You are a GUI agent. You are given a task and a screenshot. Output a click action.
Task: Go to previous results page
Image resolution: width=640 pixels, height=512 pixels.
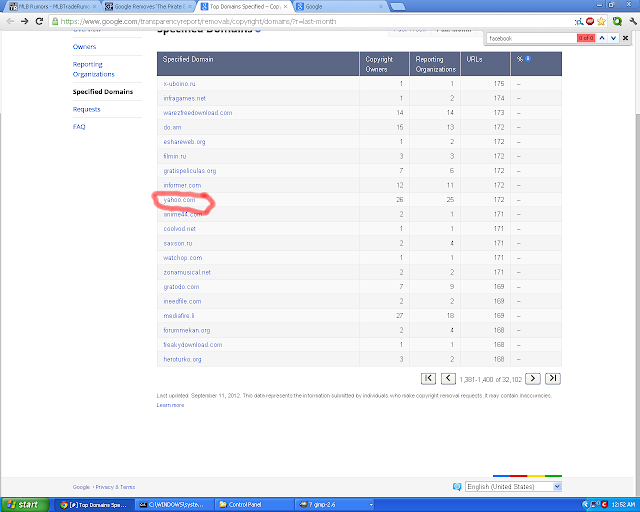click(448, 378)
